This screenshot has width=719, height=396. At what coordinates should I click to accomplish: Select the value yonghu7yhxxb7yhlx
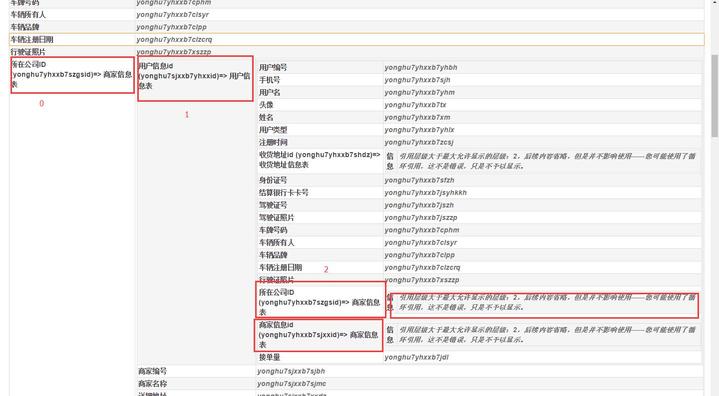(420, 130)
